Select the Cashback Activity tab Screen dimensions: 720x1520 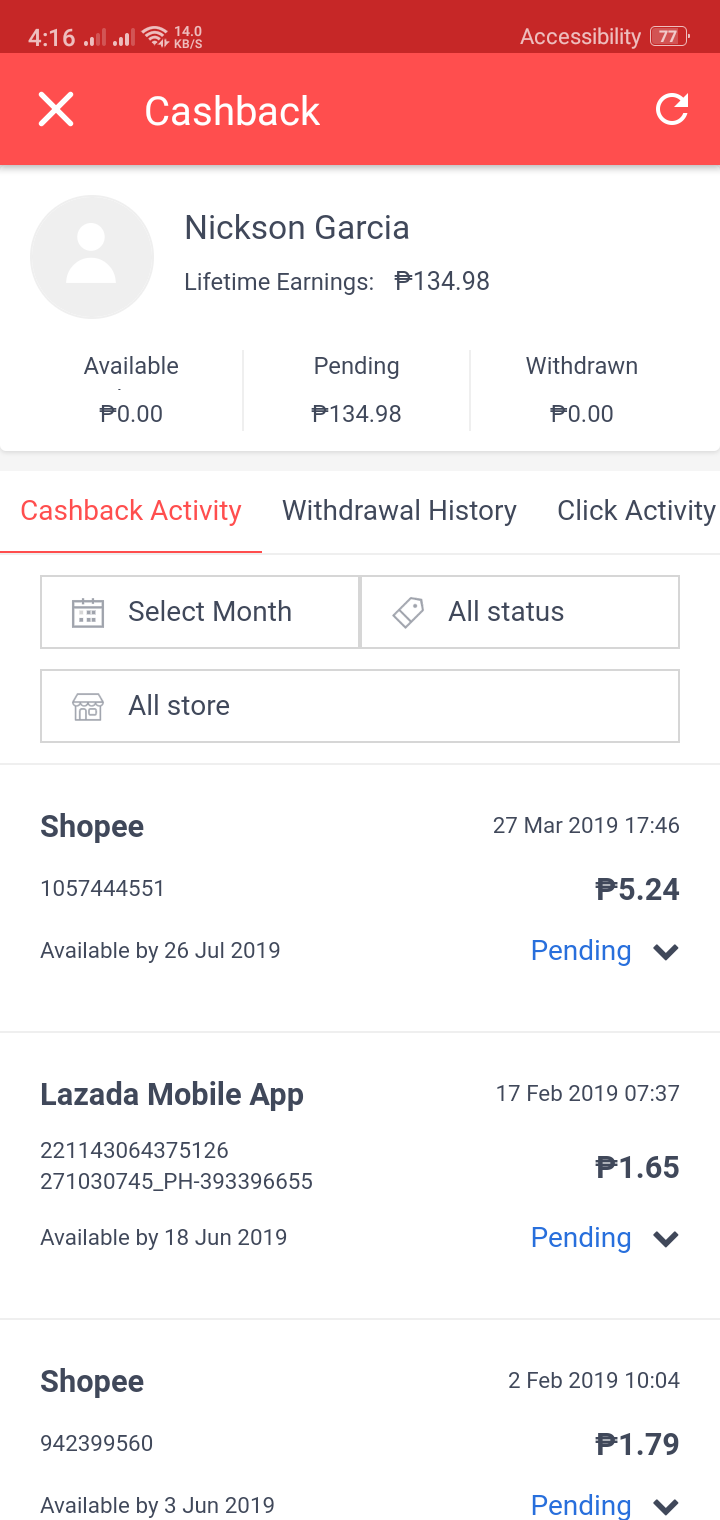tap(131, 511)
